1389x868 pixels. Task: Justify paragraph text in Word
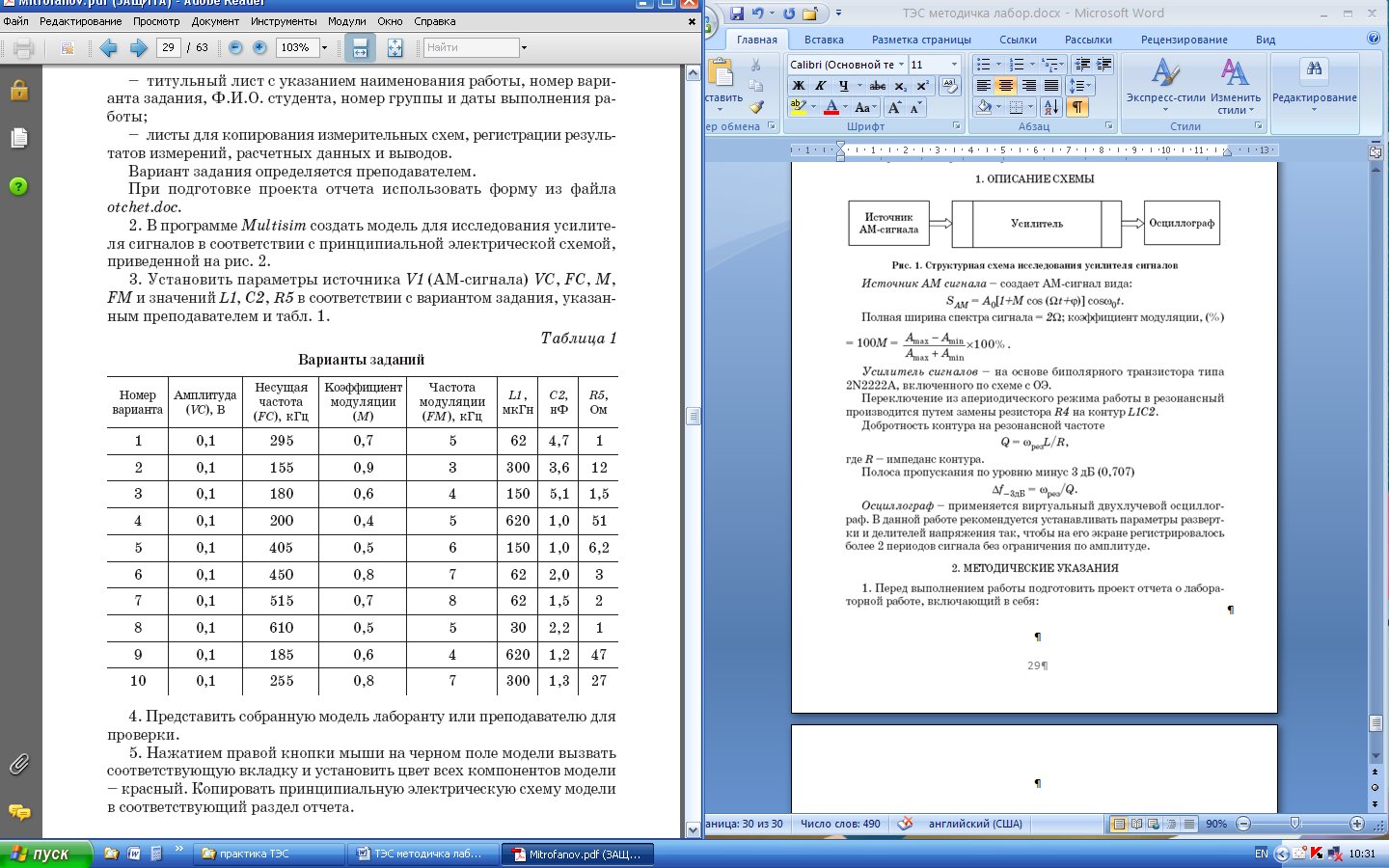tap(1051, 86)
